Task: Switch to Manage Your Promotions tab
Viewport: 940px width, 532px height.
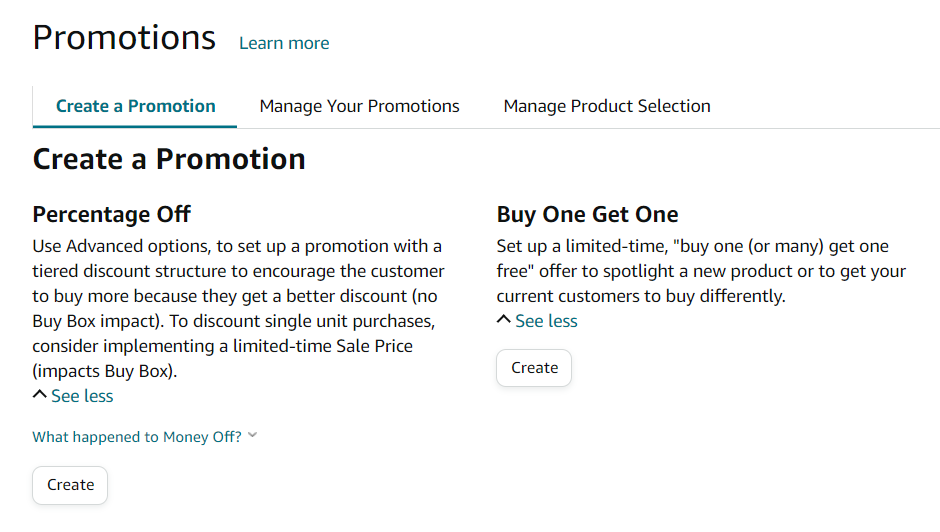Action: (x=359, y=106)
